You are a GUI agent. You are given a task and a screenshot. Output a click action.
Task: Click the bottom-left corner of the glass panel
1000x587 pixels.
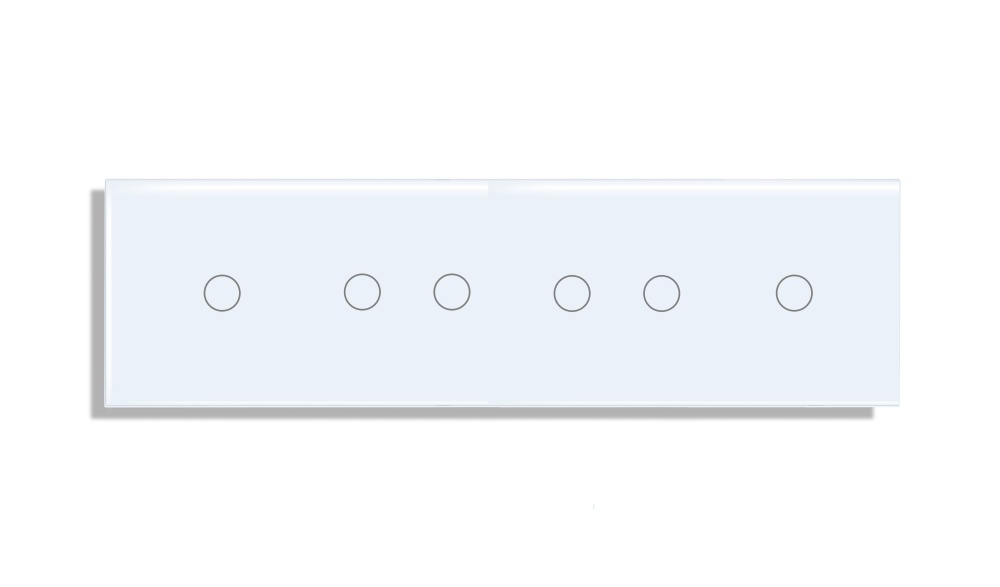(x=107, y=405)
